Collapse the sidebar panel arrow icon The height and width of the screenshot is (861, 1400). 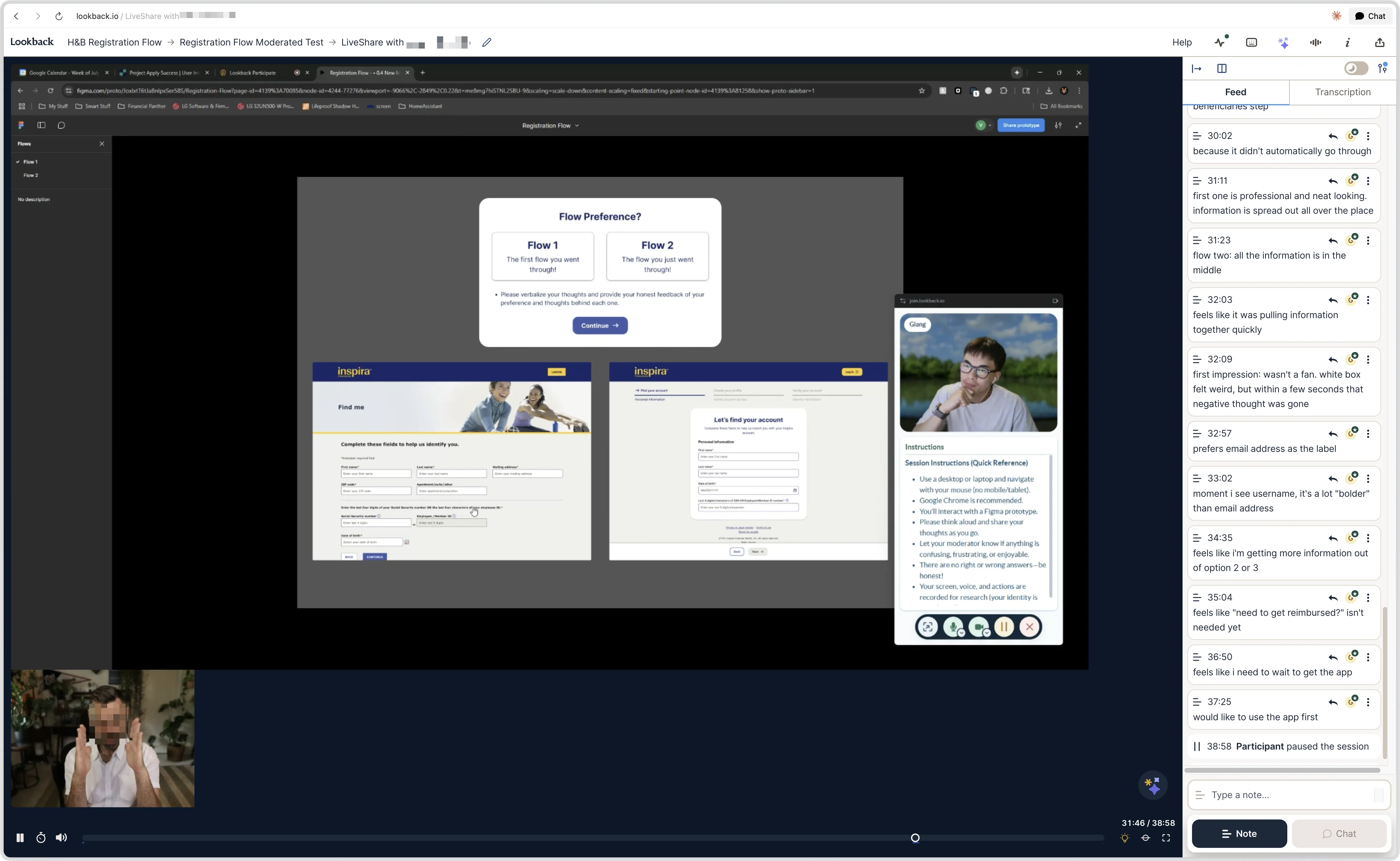point(1197,68)
